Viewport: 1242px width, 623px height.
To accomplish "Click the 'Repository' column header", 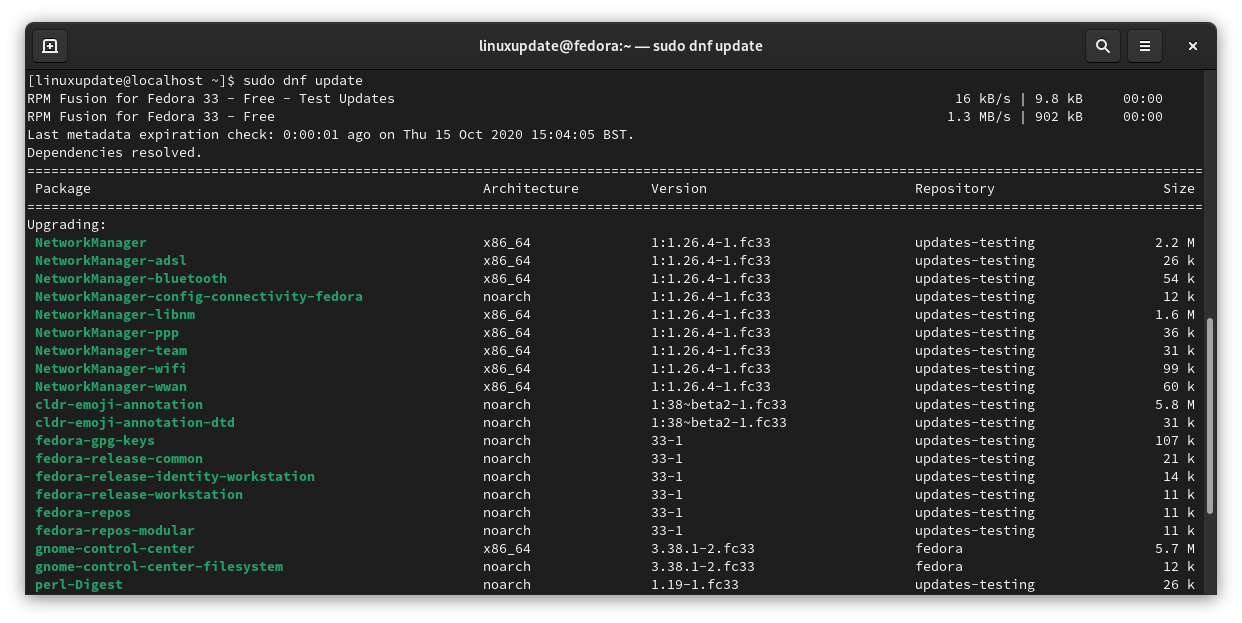I will (955, 188).
